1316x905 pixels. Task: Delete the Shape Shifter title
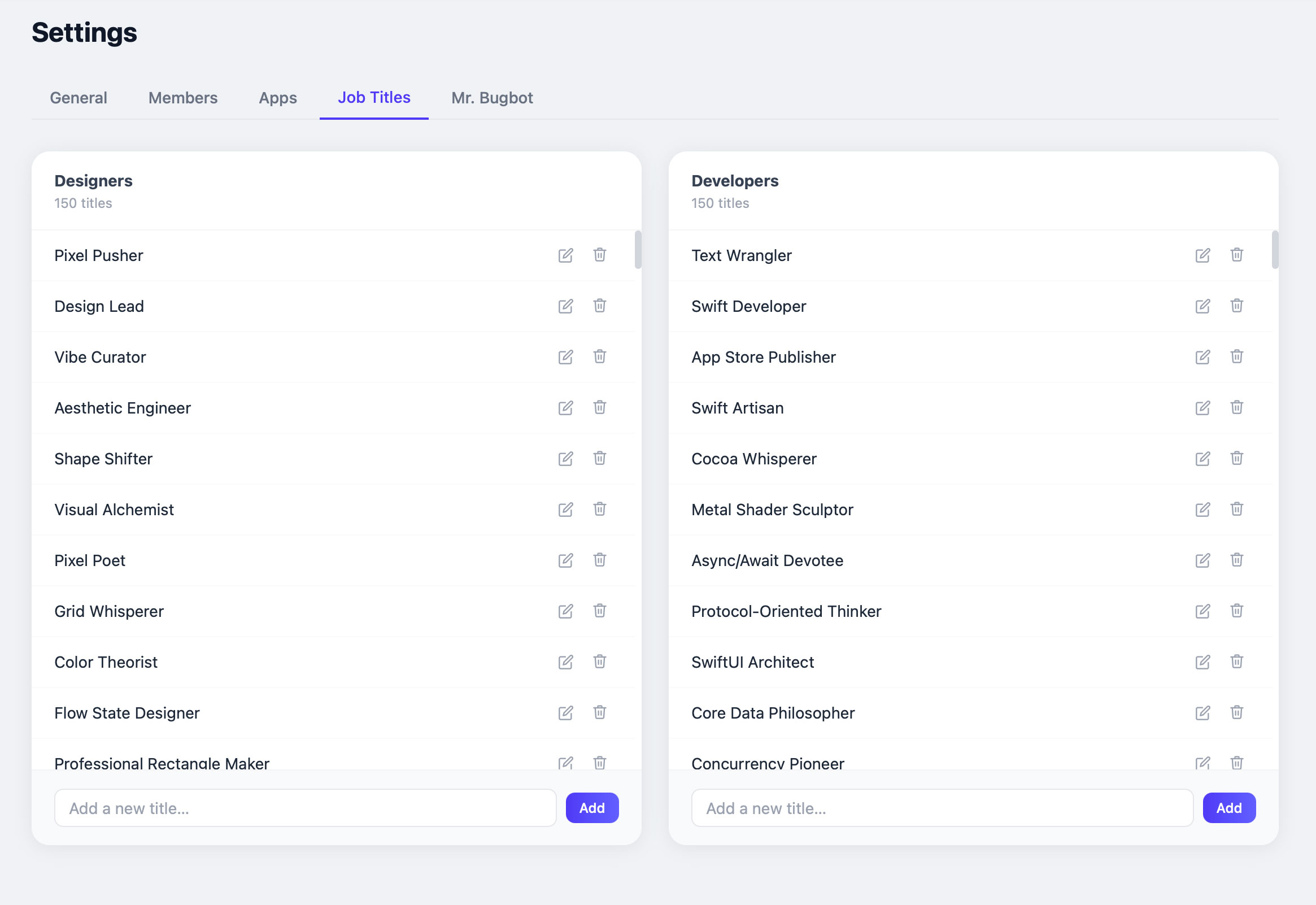[599, 458]
